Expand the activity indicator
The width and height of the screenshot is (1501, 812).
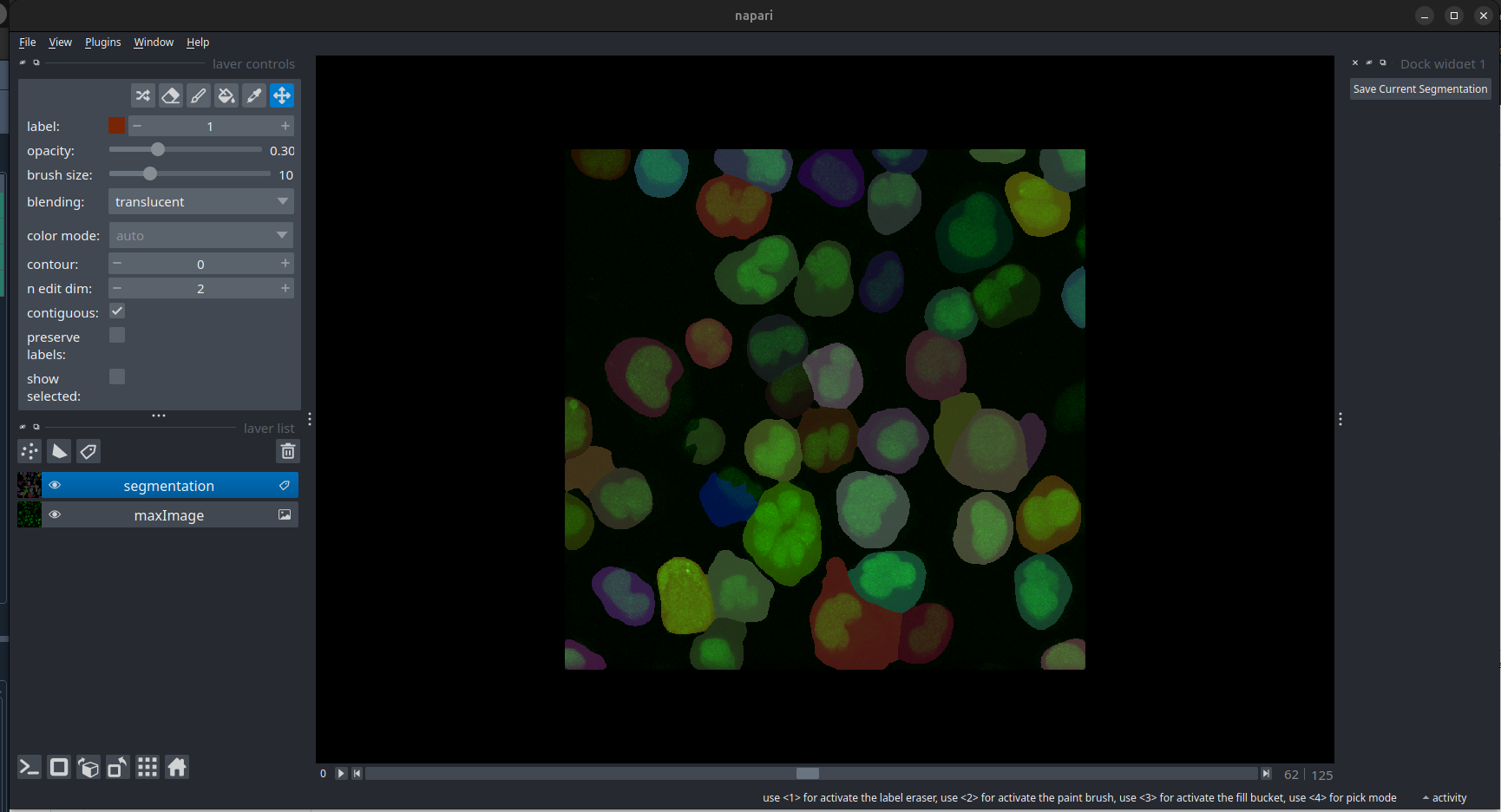(x=1445, y=798)
